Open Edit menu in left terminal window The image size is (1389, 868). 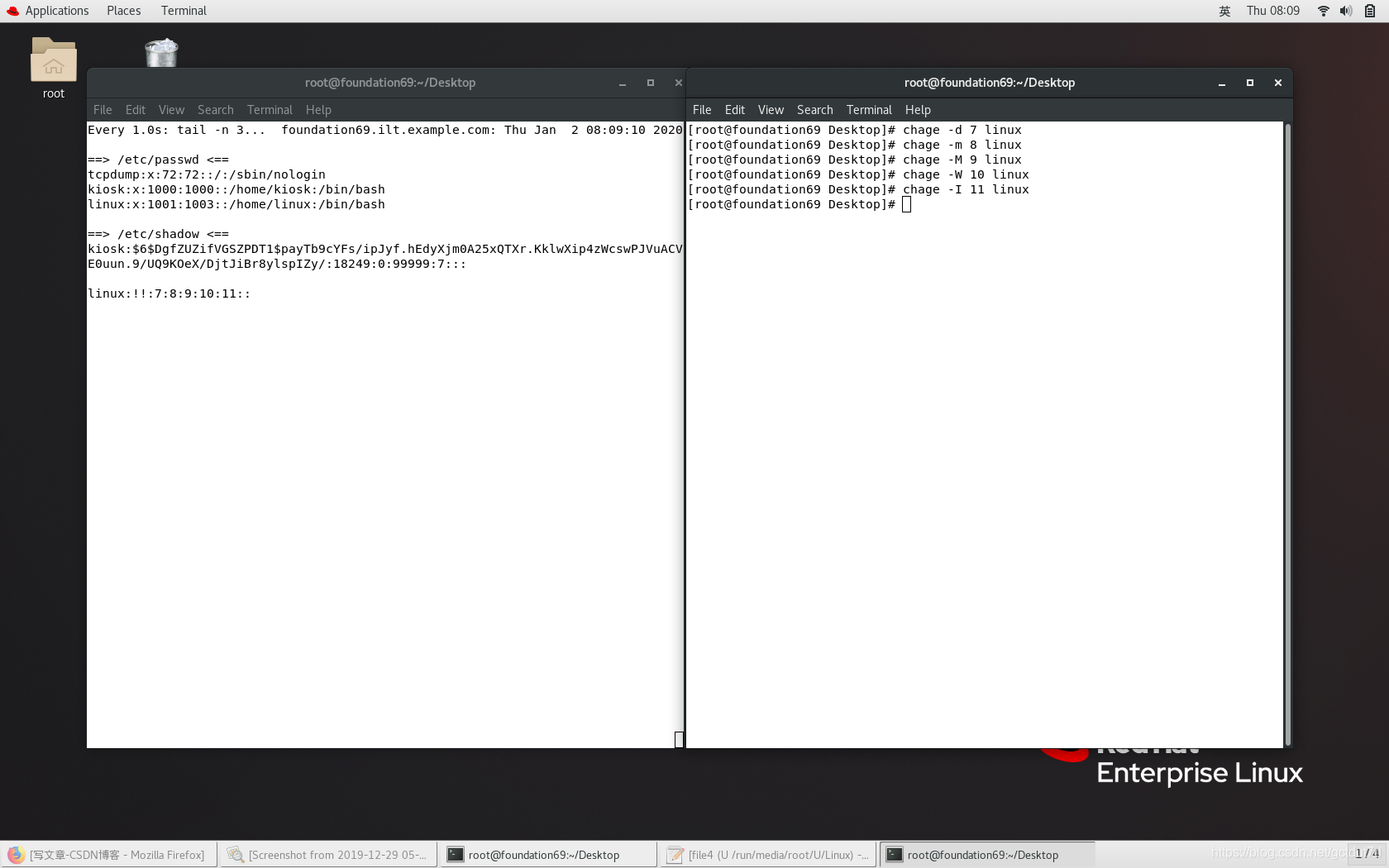(x=136, y=110)
